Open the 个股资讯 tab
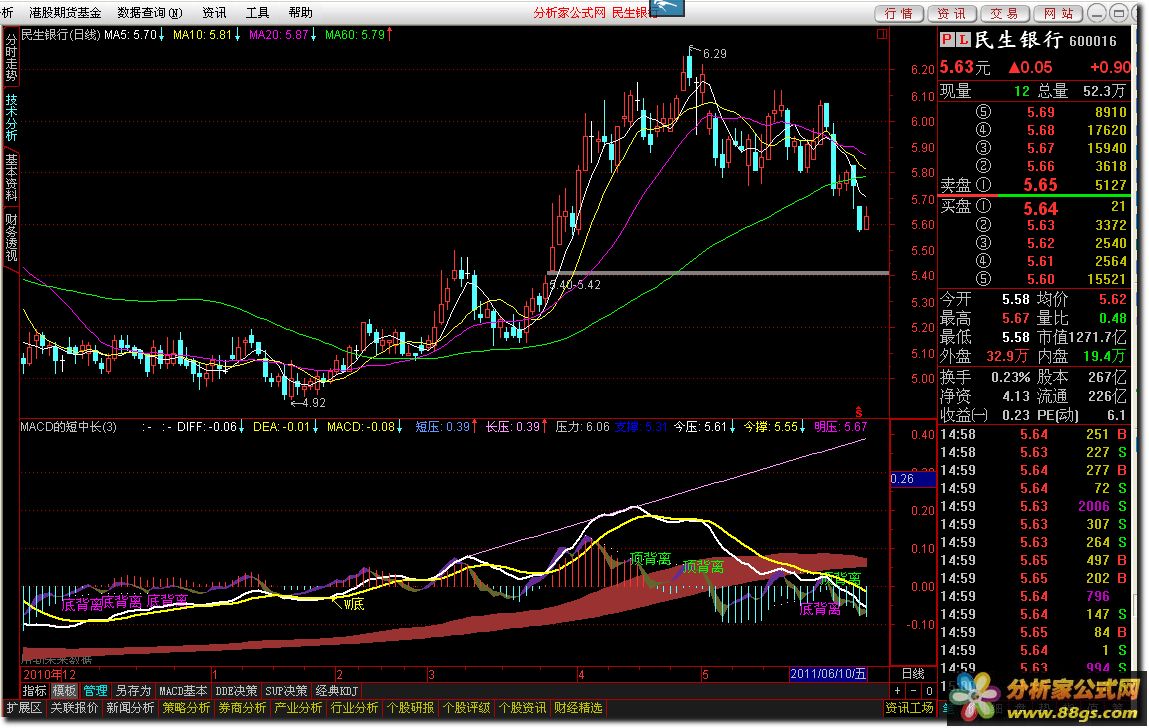The image size is (1149, 728). [x=522, y=707]
